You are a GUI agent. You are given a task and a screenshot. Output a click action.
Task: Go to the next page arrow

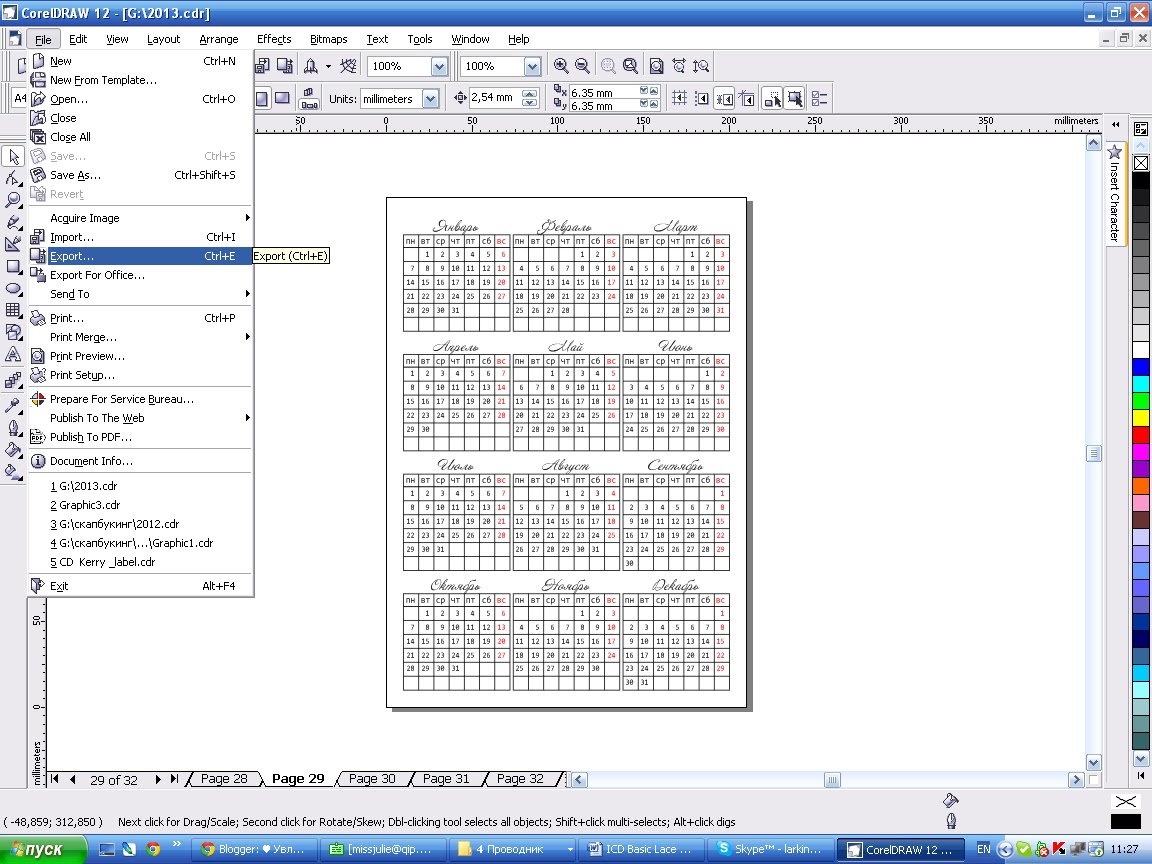[158, 779]
